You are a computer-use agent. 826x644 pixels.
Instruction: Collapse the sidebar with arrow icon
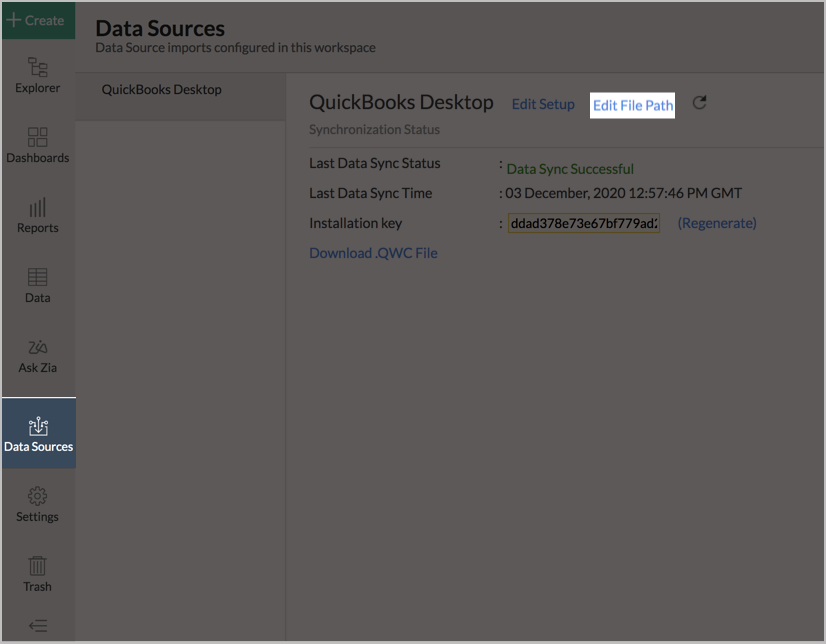click(38, 626)
